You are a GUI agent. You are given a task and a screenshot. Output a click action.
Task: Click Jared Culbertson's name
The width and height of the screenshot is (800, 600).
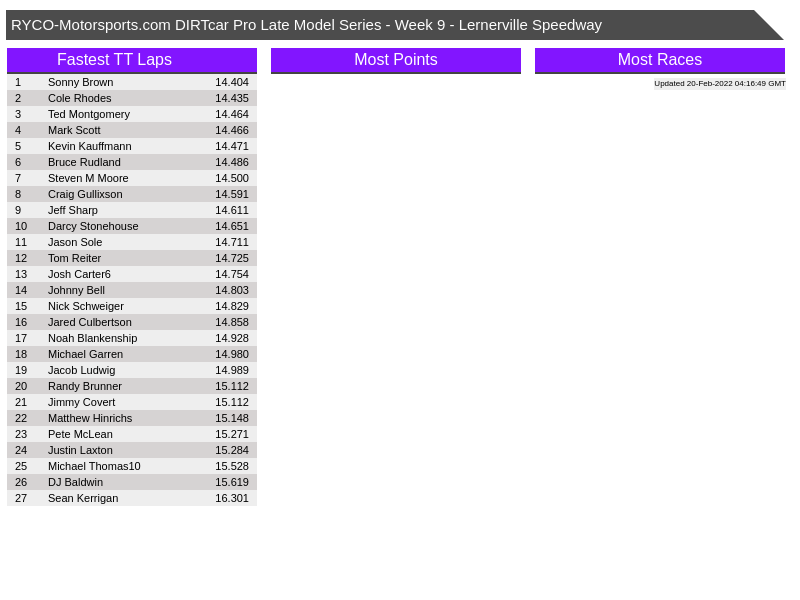[x=89, y=322]
